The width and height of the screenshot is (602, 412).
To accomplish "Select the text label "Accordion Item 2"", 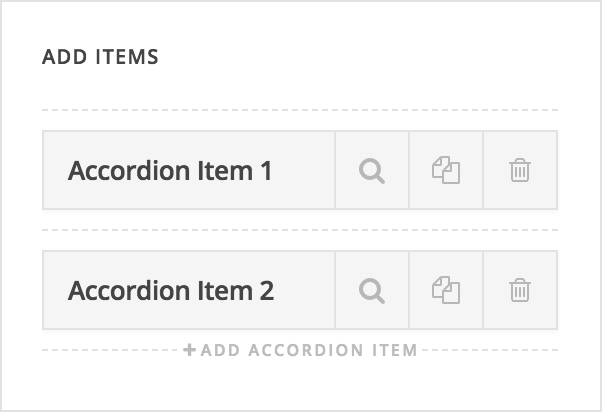I will tap(171, 291).
